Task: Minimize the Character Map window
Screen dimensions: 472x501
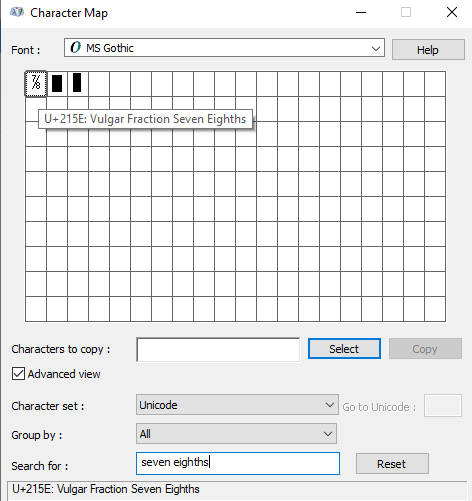Action: [361, 12]
